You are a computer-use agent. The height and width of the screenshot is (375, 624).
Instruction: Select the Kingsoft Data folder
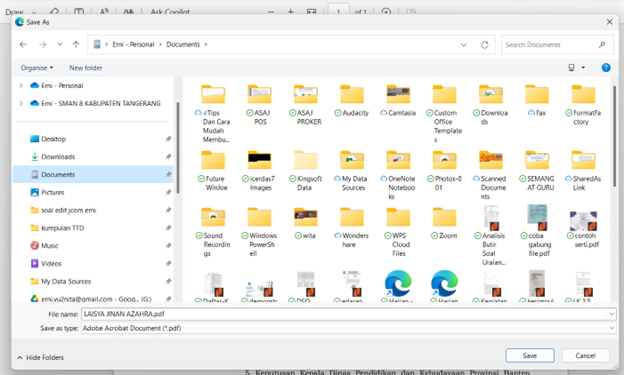click(x=306, y=171)
